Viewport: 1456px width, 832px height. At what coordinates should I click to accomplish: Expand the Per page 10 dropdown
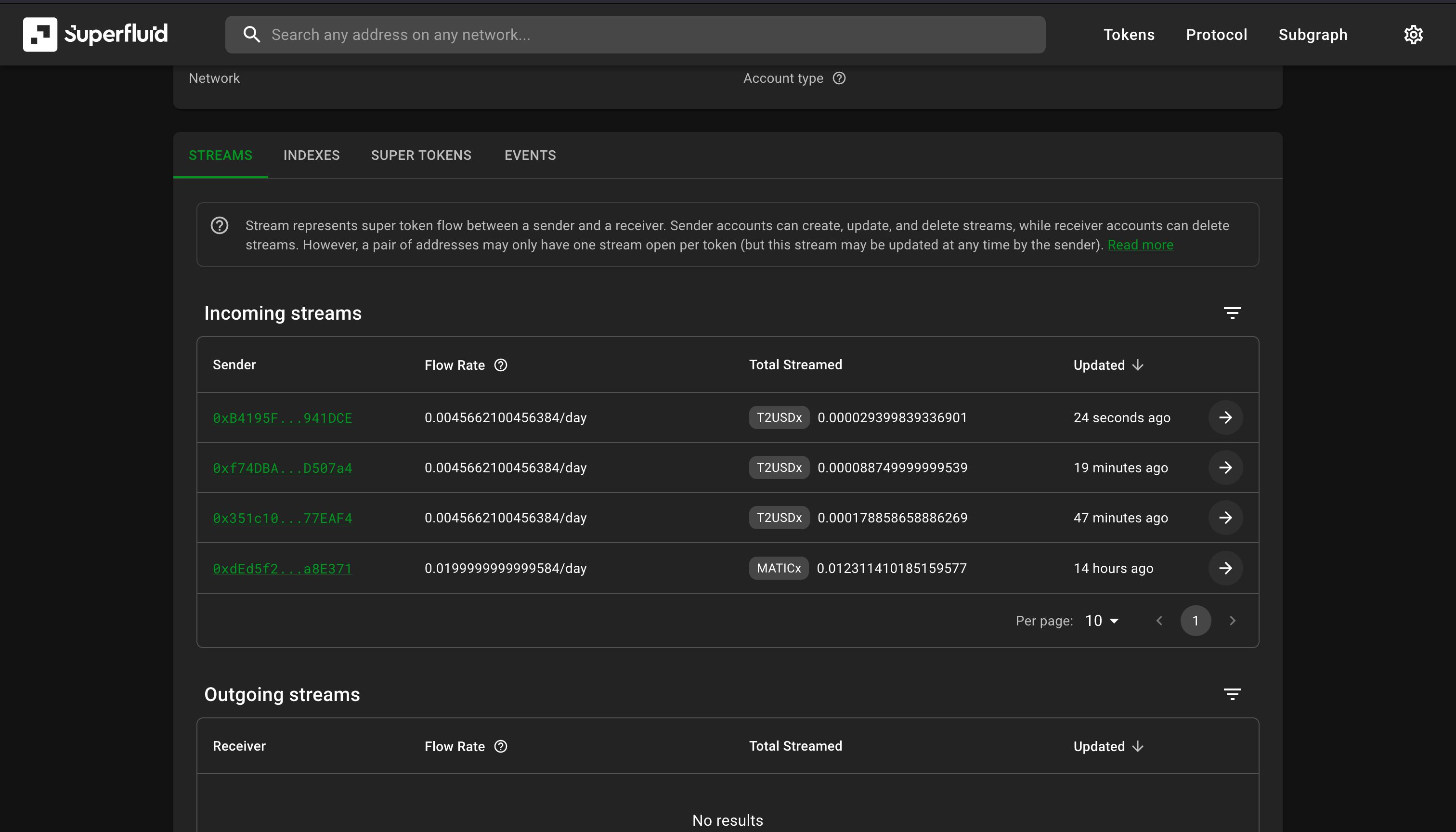pyautogui.click(x=1102, y=621)
